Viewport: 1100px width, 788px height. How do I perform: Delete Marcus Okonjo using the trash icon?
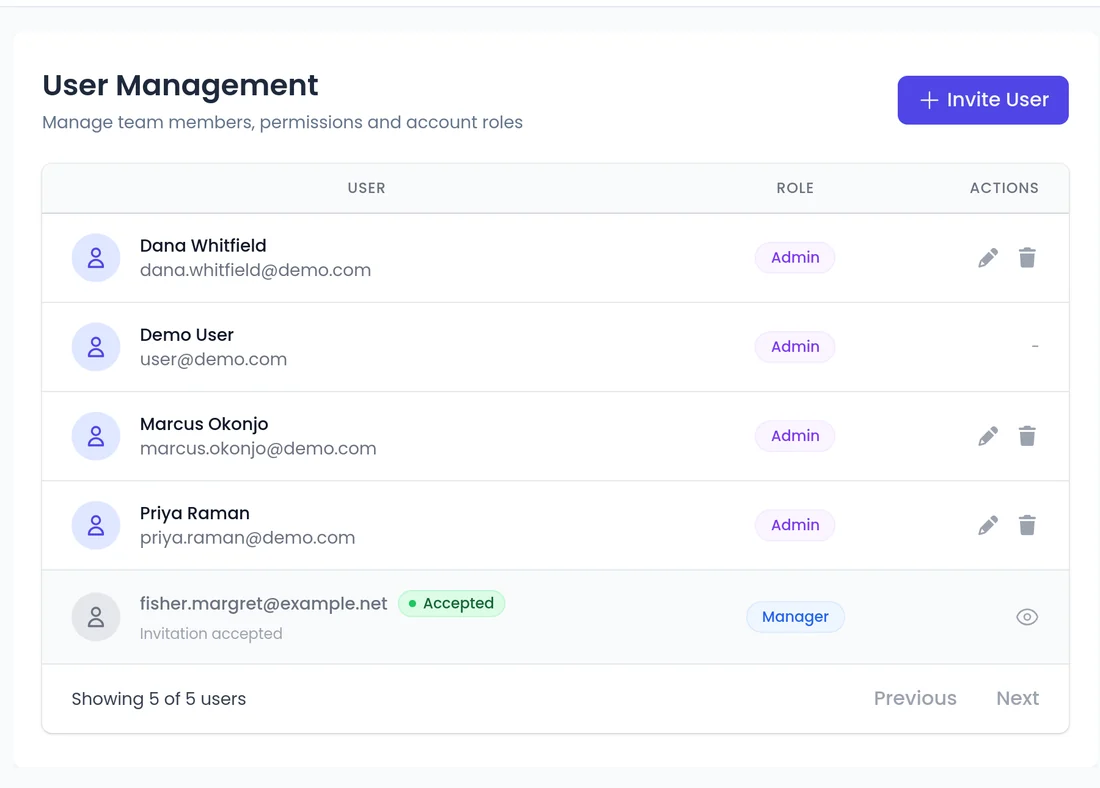pyautogui.click(x=1027, y=436)
